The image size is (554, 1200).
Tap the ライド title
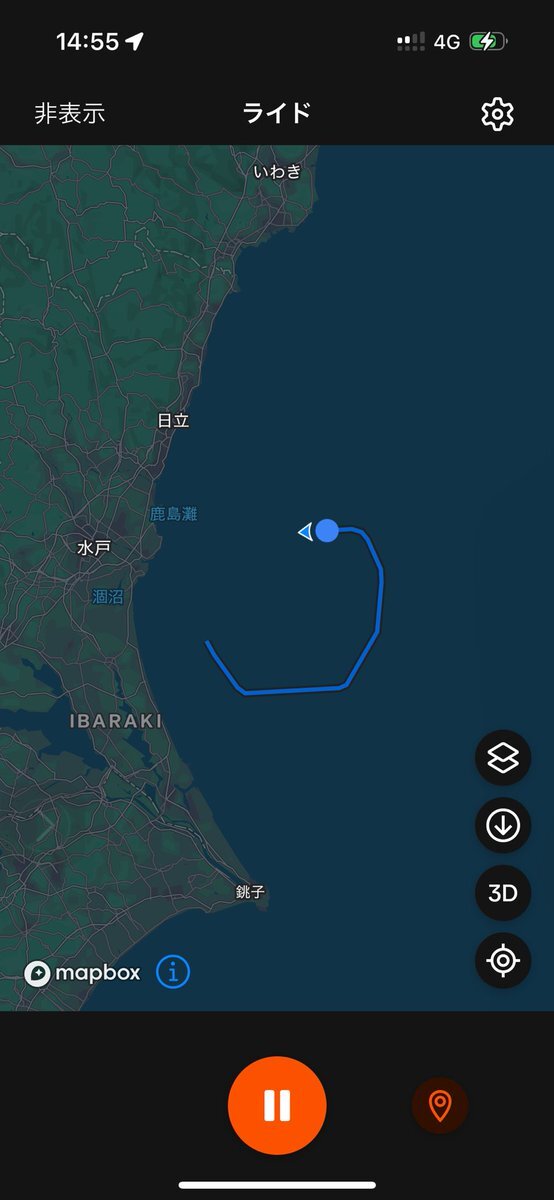point(277,112)
